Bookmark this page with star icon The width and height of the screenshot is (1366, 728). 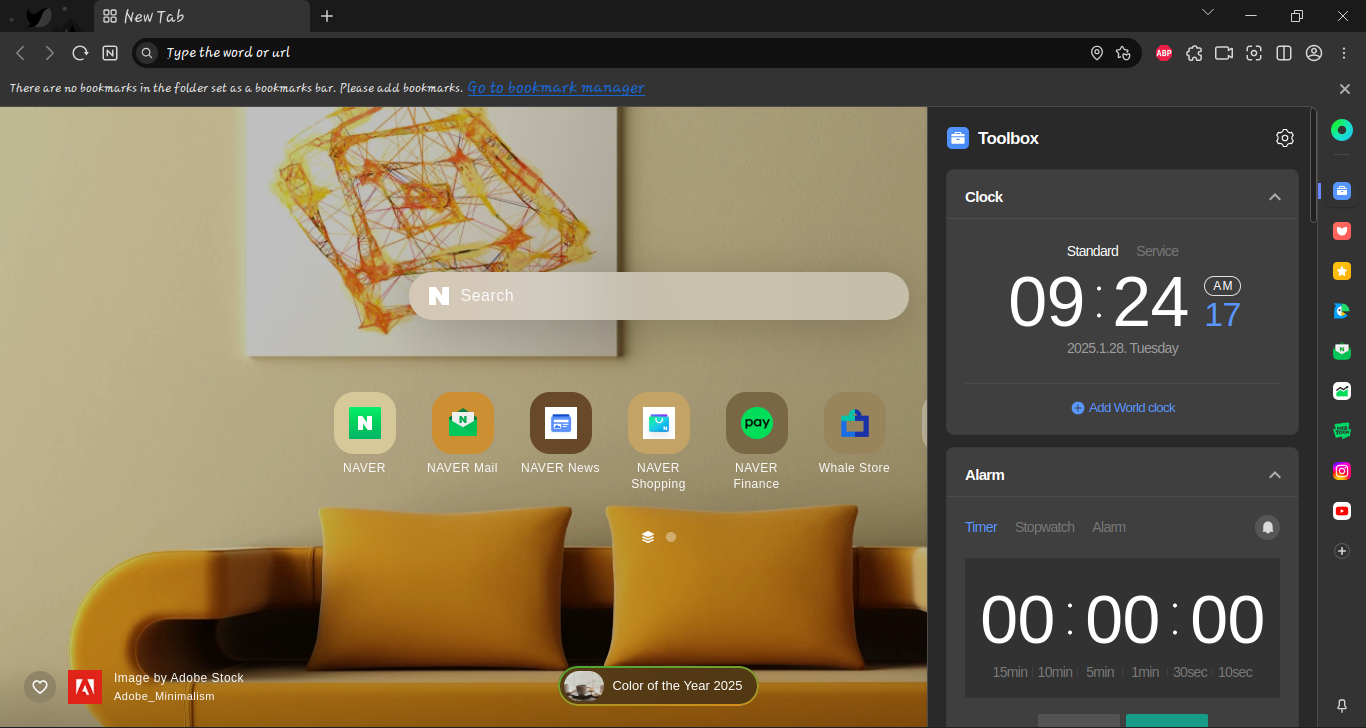point(1124,53)
